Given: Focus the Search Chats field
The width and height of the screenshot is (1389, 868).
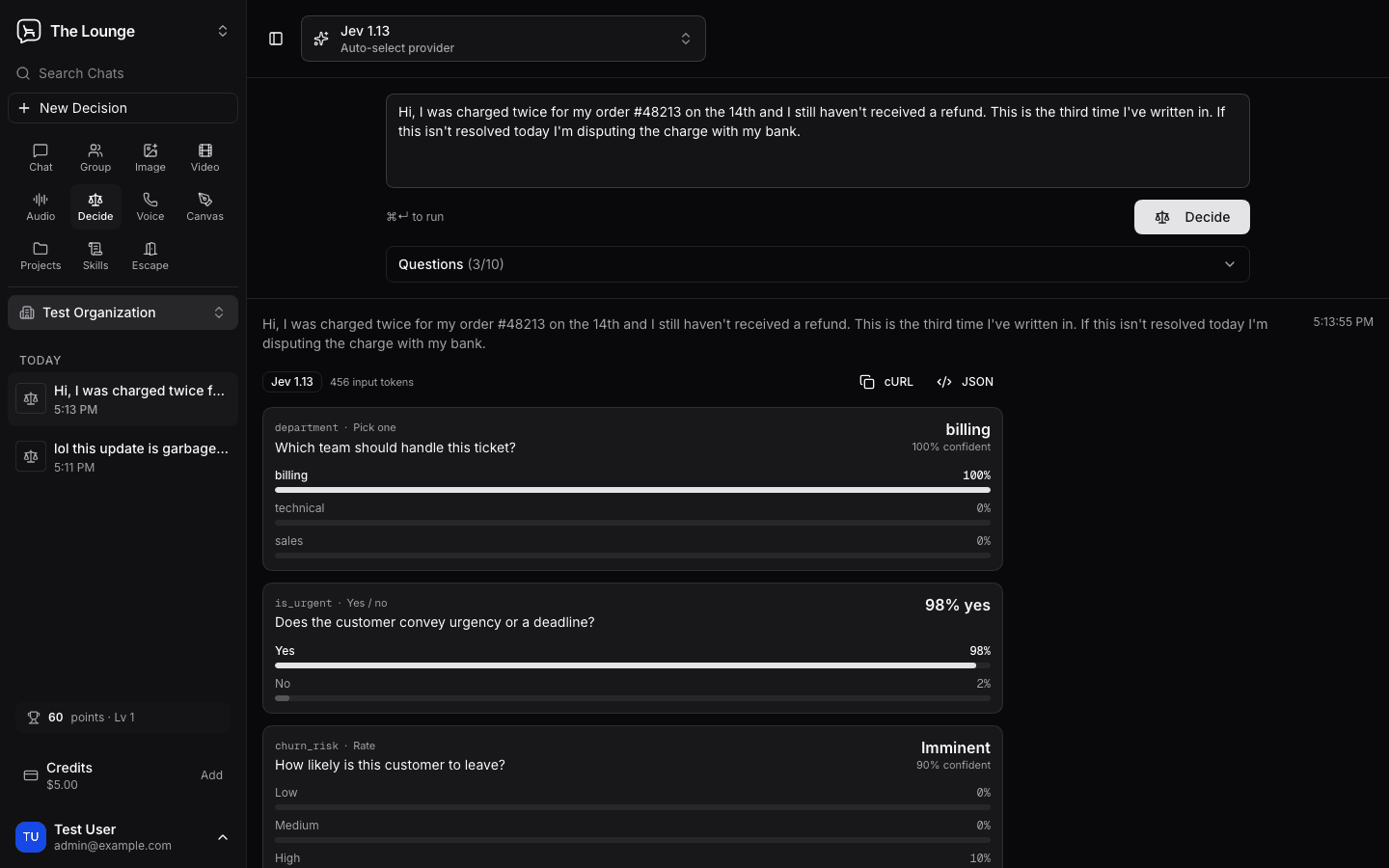Looking at the screenshot, I should click(x=123, y=73).
